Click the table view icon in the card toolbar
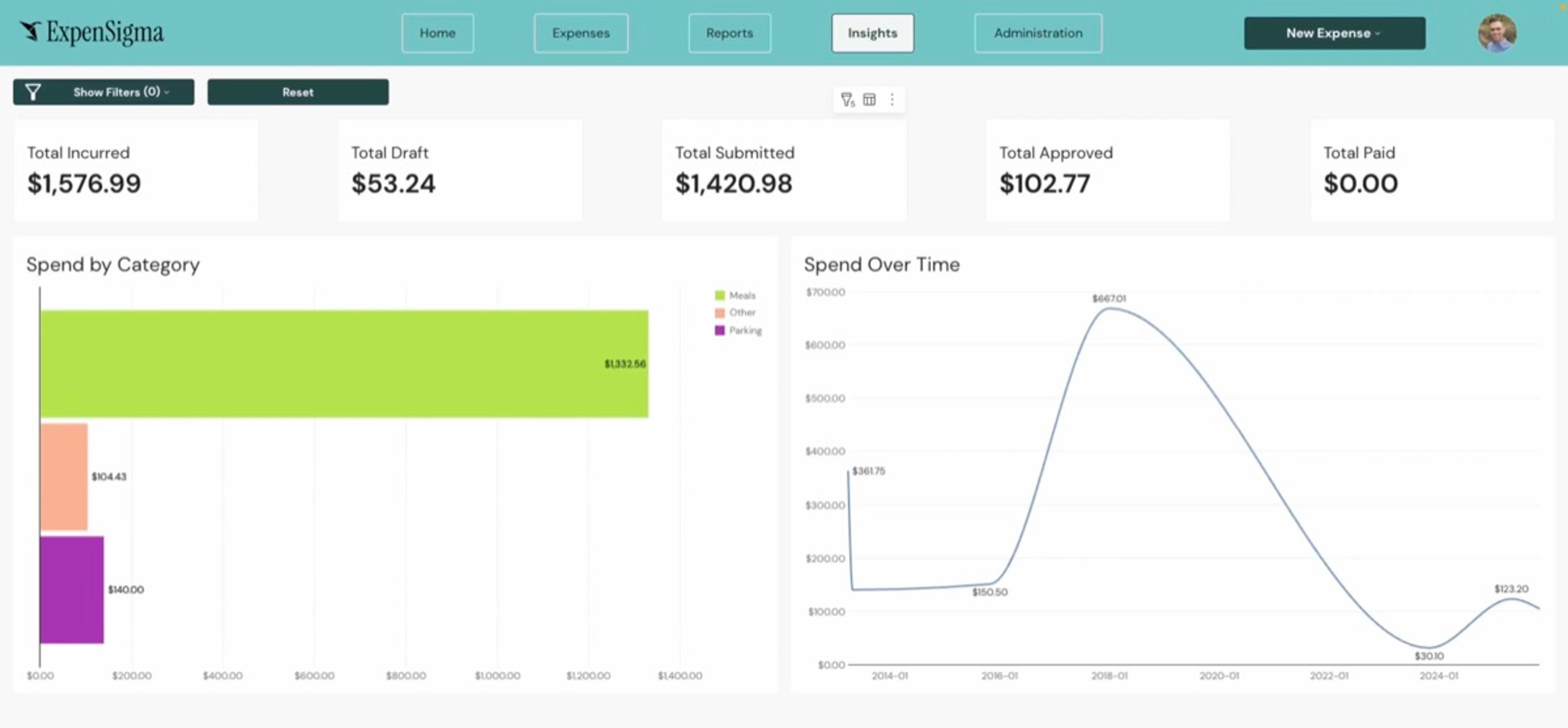The width and height of the screenshot is (1568, 728). tap(869, 99)
